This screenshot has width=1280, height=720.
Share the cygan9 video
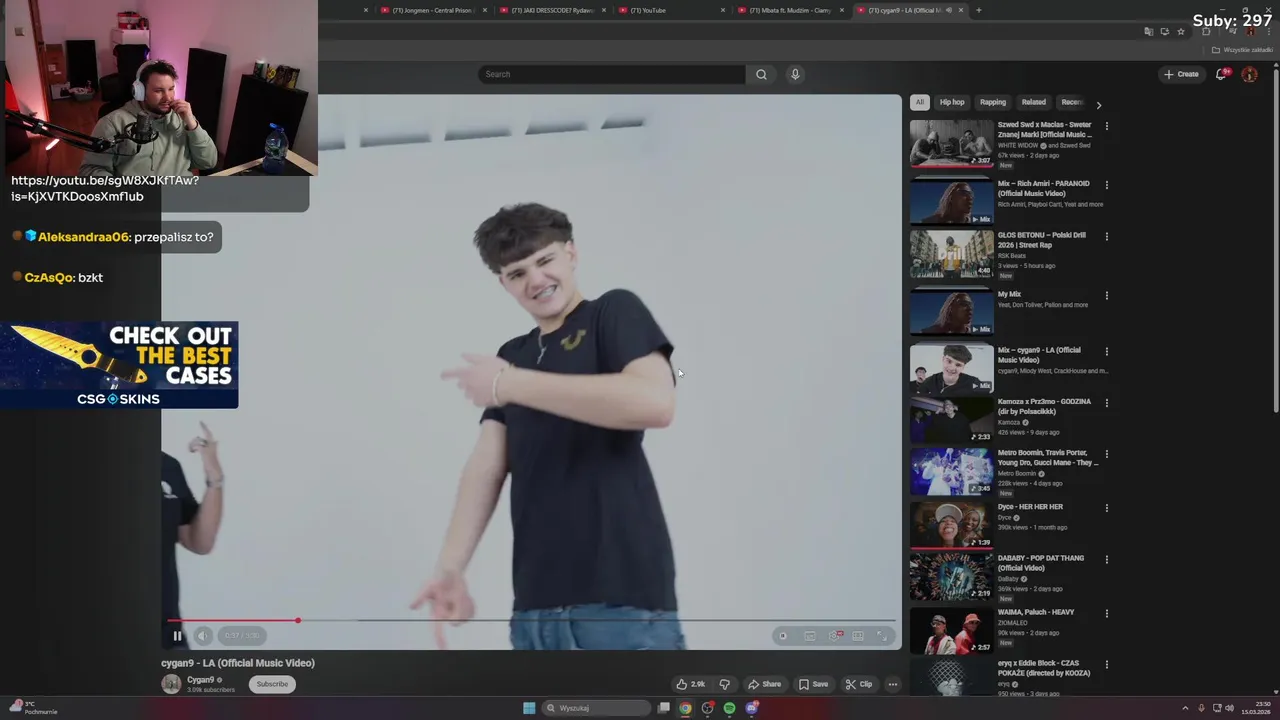[x=765, y=684]
